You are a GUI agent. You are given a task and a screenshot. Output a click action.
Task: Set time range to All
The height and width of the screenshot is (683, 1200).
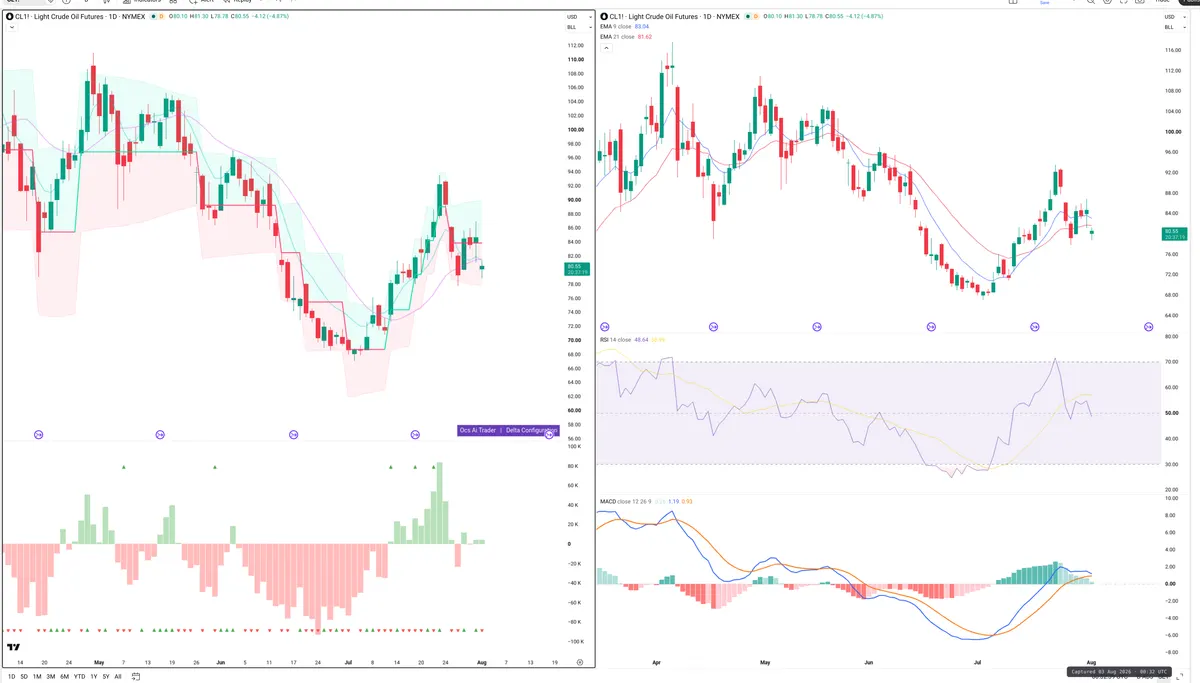pyautogui.click(x=118, y=677)
